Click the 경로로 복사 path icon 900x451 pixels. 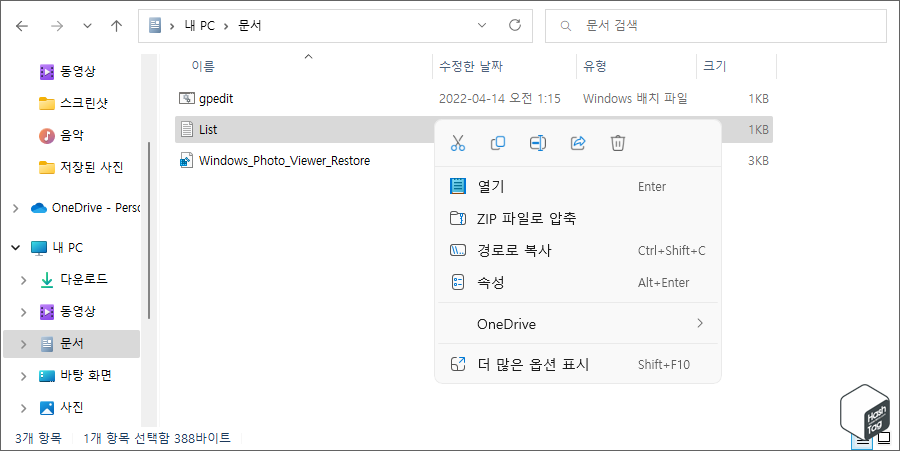[457, 251]
